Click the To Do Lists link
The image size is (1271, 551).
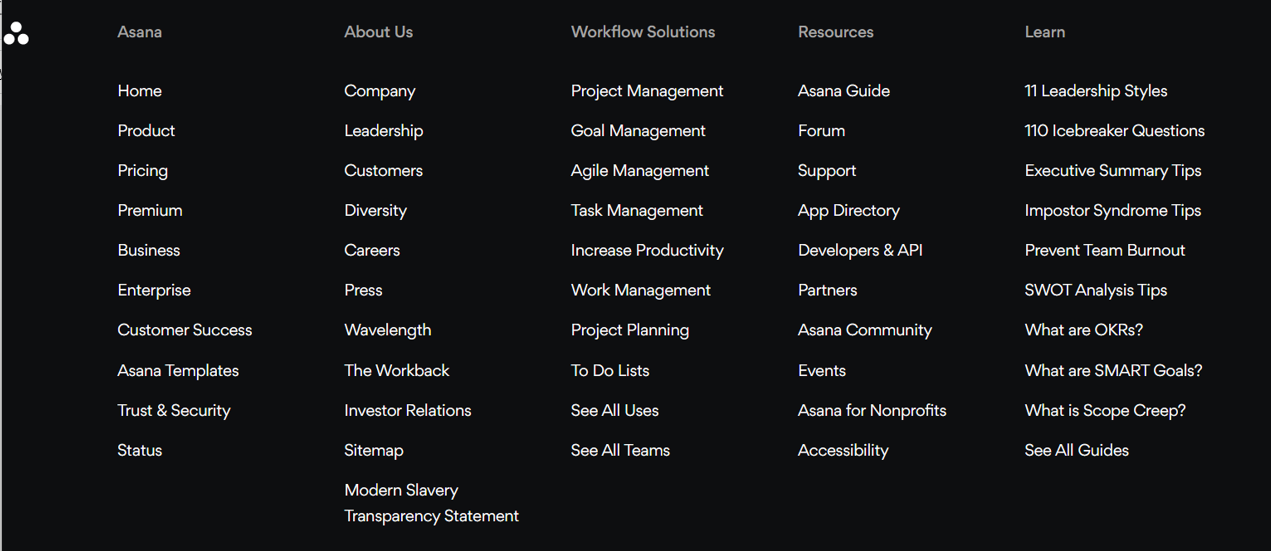tap(610, 371)
